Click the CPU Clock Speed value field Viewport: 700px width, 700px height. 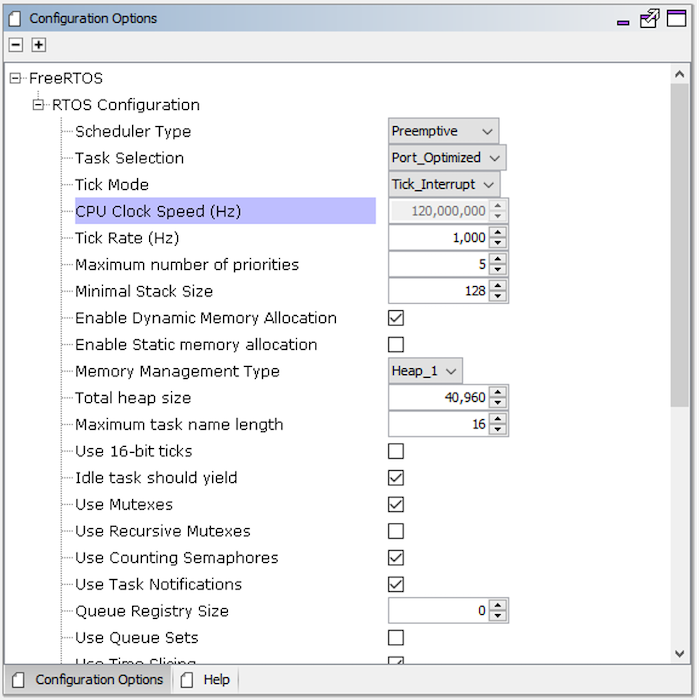click(439, 211)
